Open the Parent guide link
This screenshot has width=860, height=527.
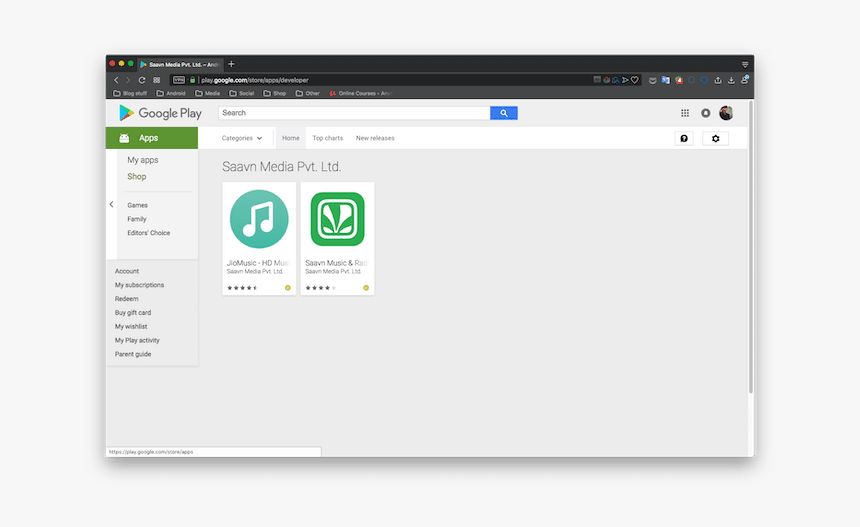pyautogui.click(x=133, y=354)
